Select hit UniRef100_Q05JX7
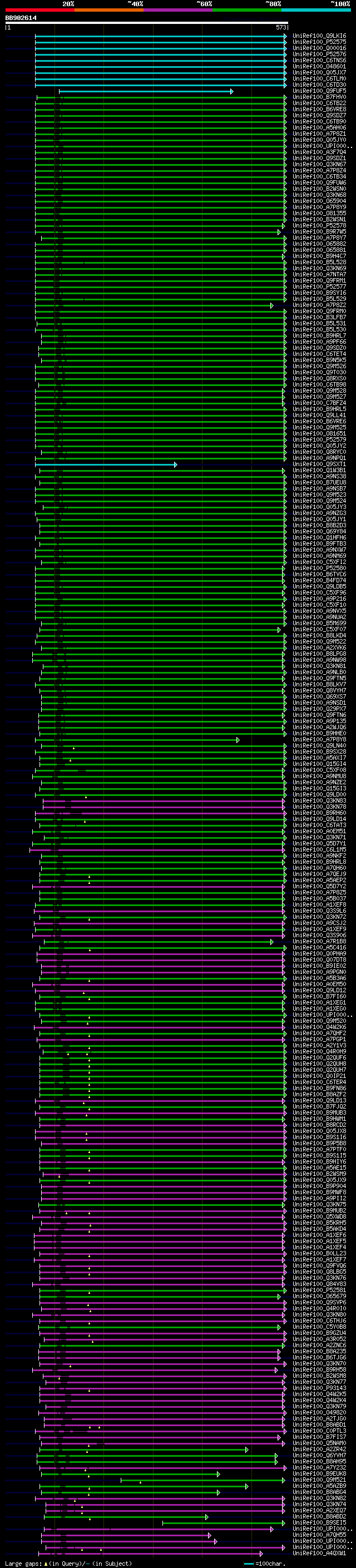This screenshot has width=356, height=1568. point(319,72)
